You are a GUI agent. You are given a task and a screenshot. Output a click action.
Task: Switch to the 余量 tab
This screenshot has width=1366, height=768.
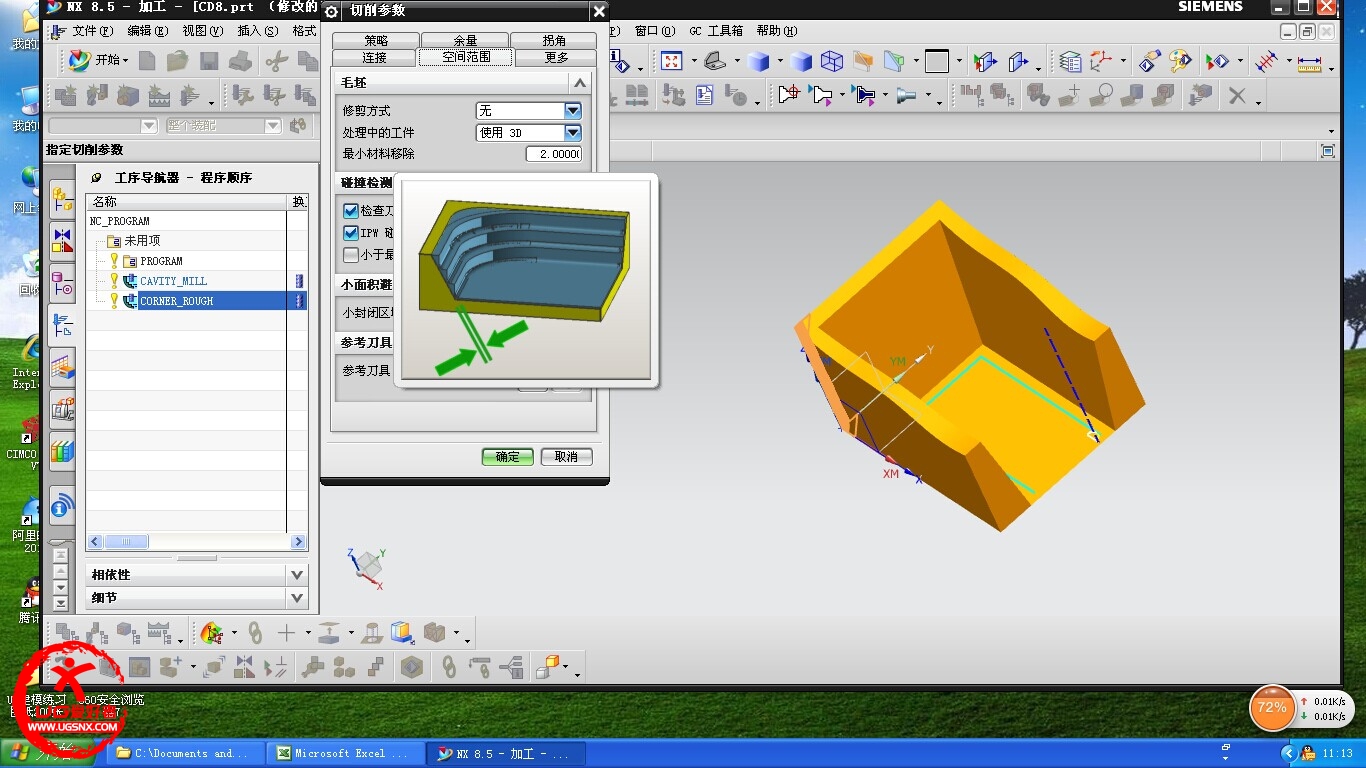coord(465,41)
